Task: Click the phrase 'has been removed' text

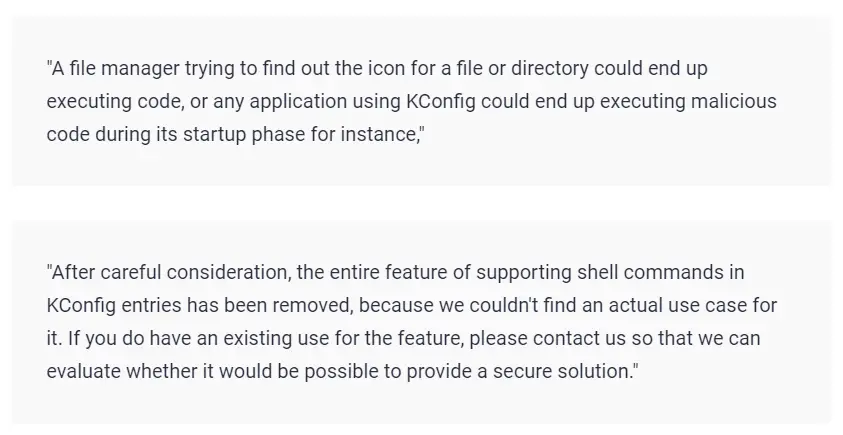Action: tap(270, 305)
